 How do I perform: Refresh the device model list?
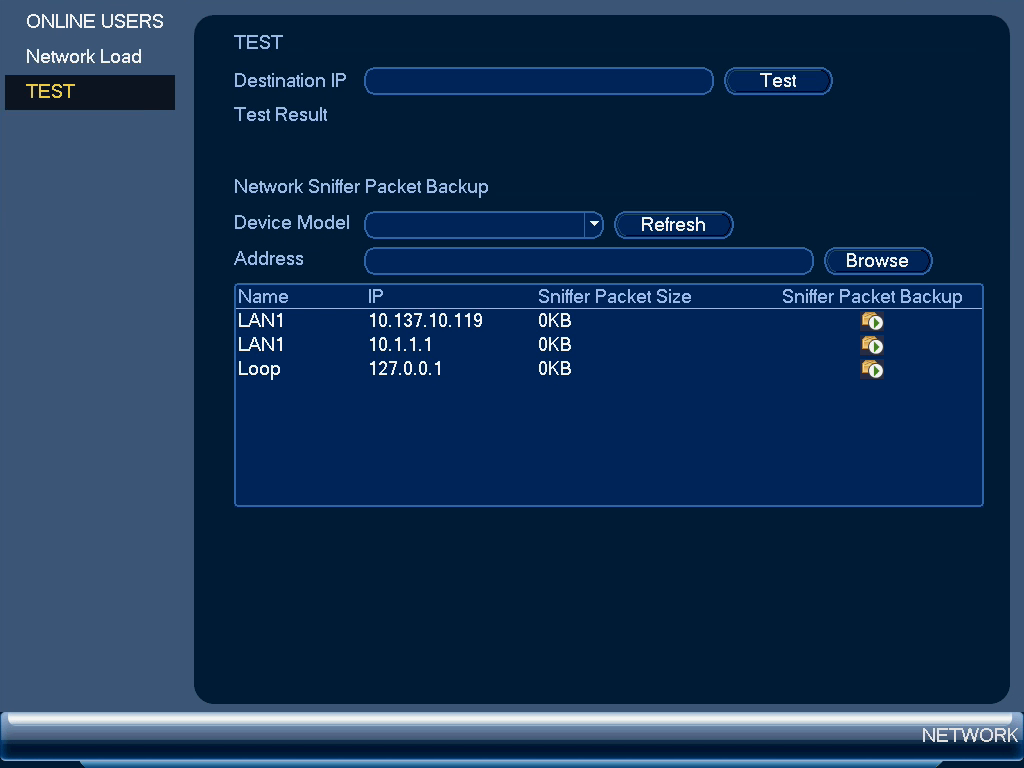[673, 225]
